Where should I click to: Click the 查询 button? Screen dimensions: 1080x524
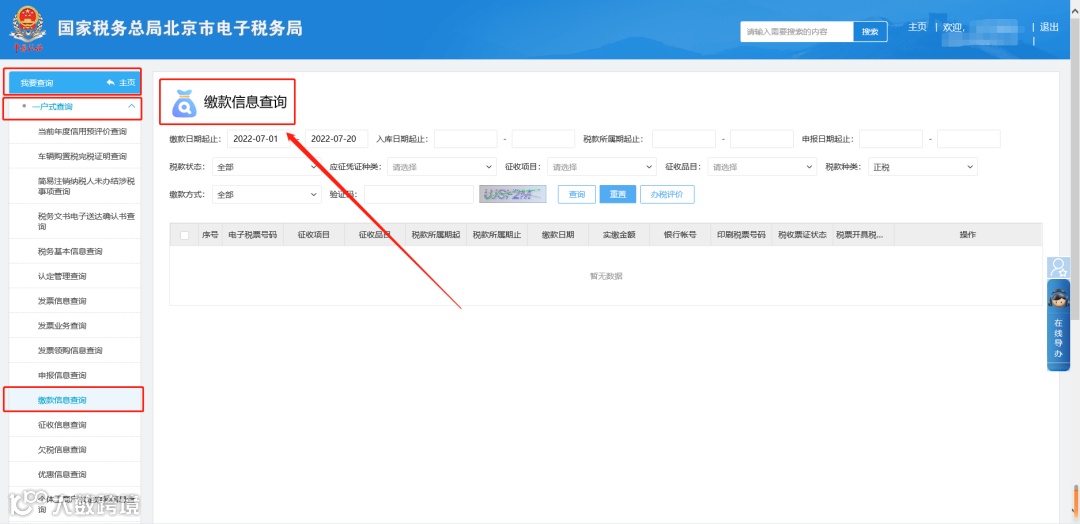pyautogui.click(x=577, y=195)
